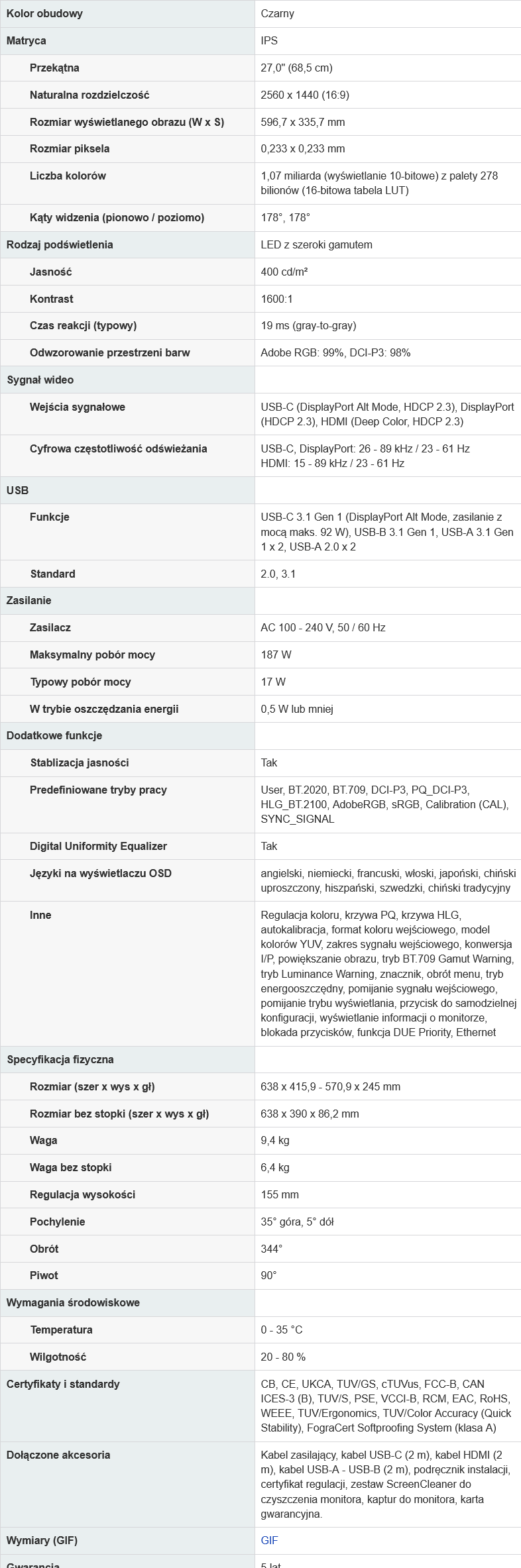Click the Rozmiar piksela label

tap(70, 148)
